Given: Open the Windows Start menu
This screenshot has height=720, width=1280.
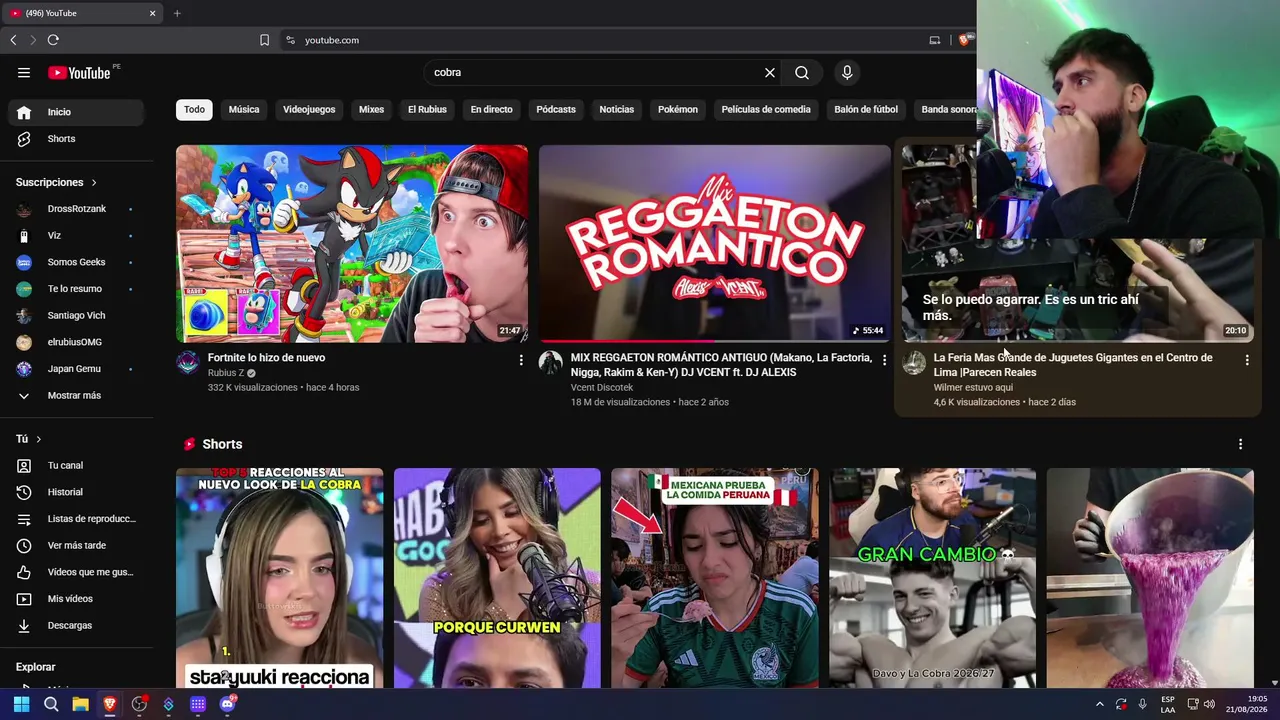Looking at the screenshot, I should click(x=21, y=704).
